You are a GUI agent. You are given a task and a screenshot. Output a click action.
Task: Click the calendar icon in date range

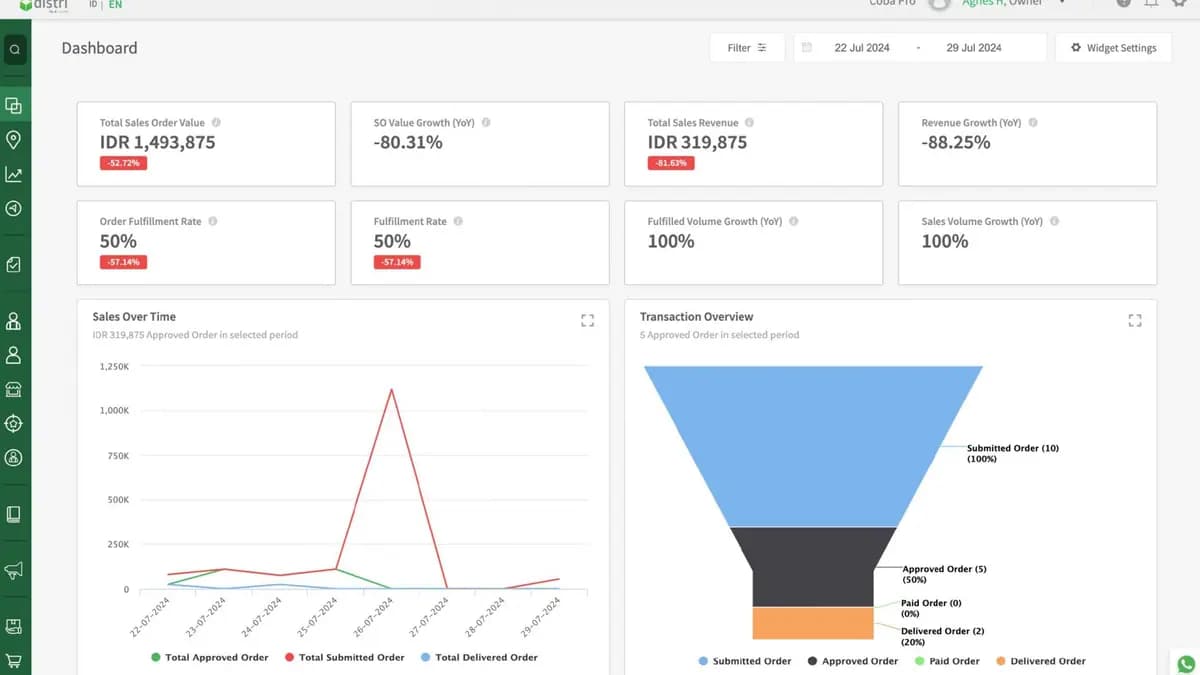coord(807,48)
